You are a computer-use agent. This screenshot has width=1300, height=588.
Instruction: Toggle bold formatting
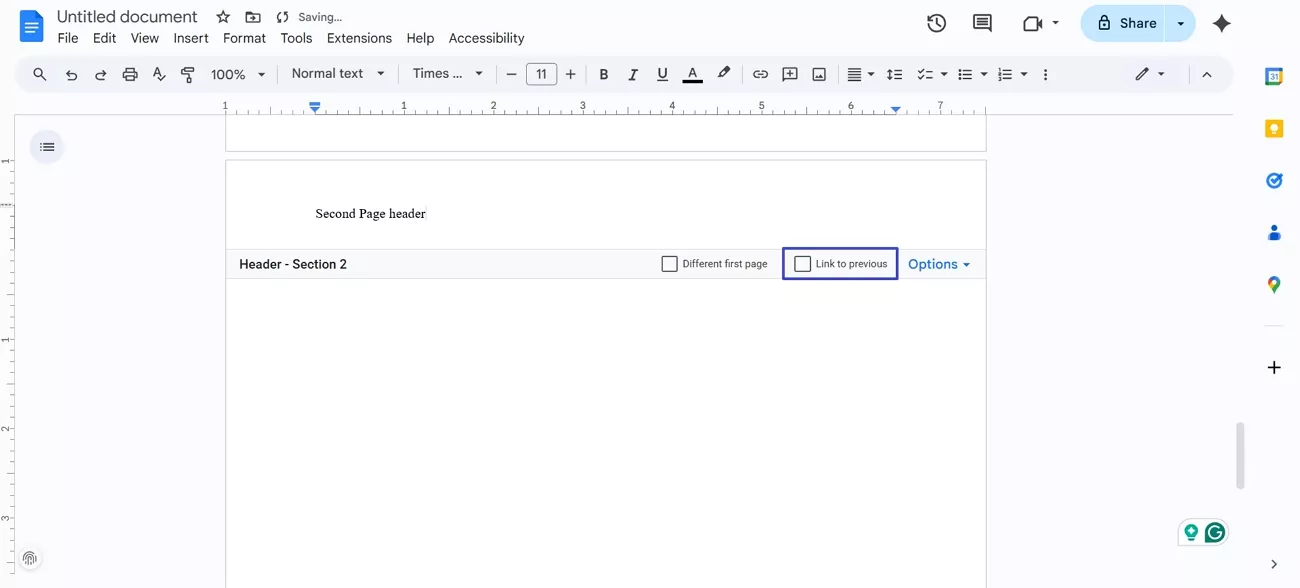(x=604, y=73)
